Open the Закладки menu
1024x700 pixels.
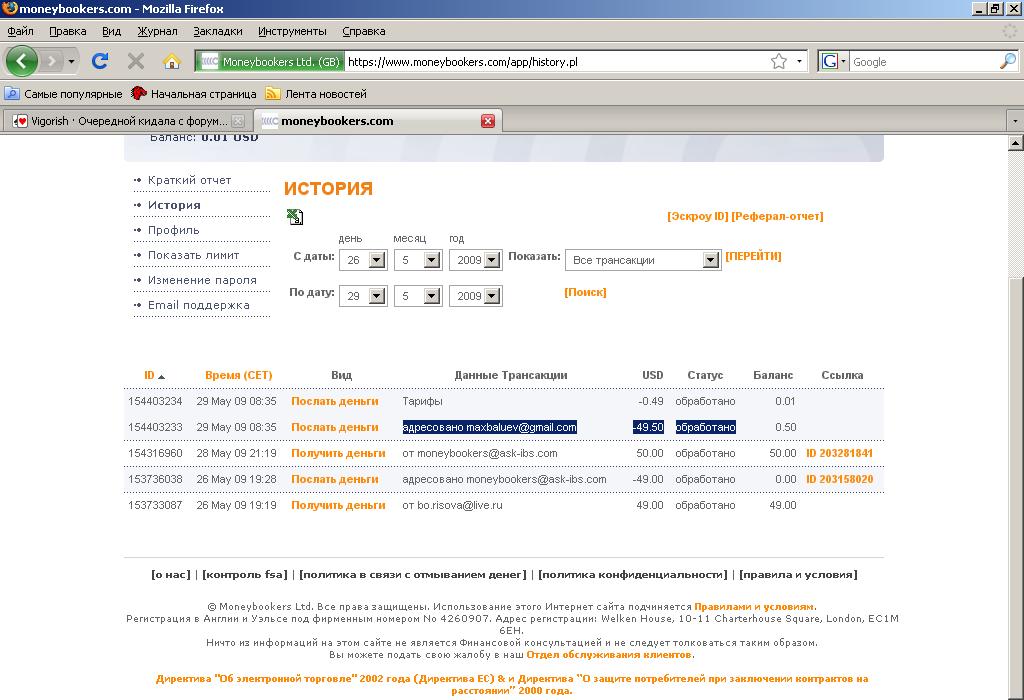(x=217, y=31)
